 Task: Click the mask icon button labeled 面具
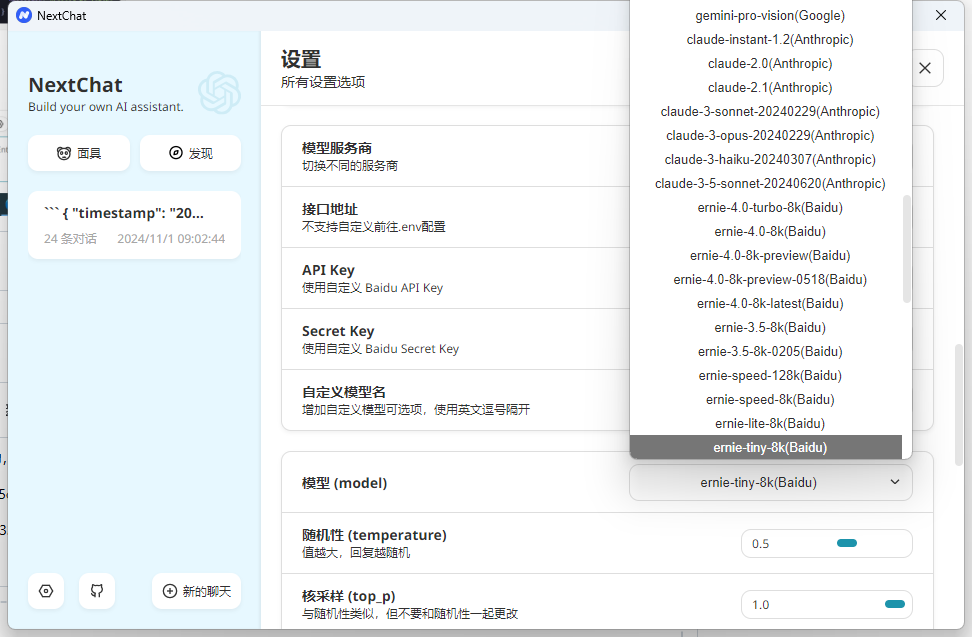pos(79,153)
